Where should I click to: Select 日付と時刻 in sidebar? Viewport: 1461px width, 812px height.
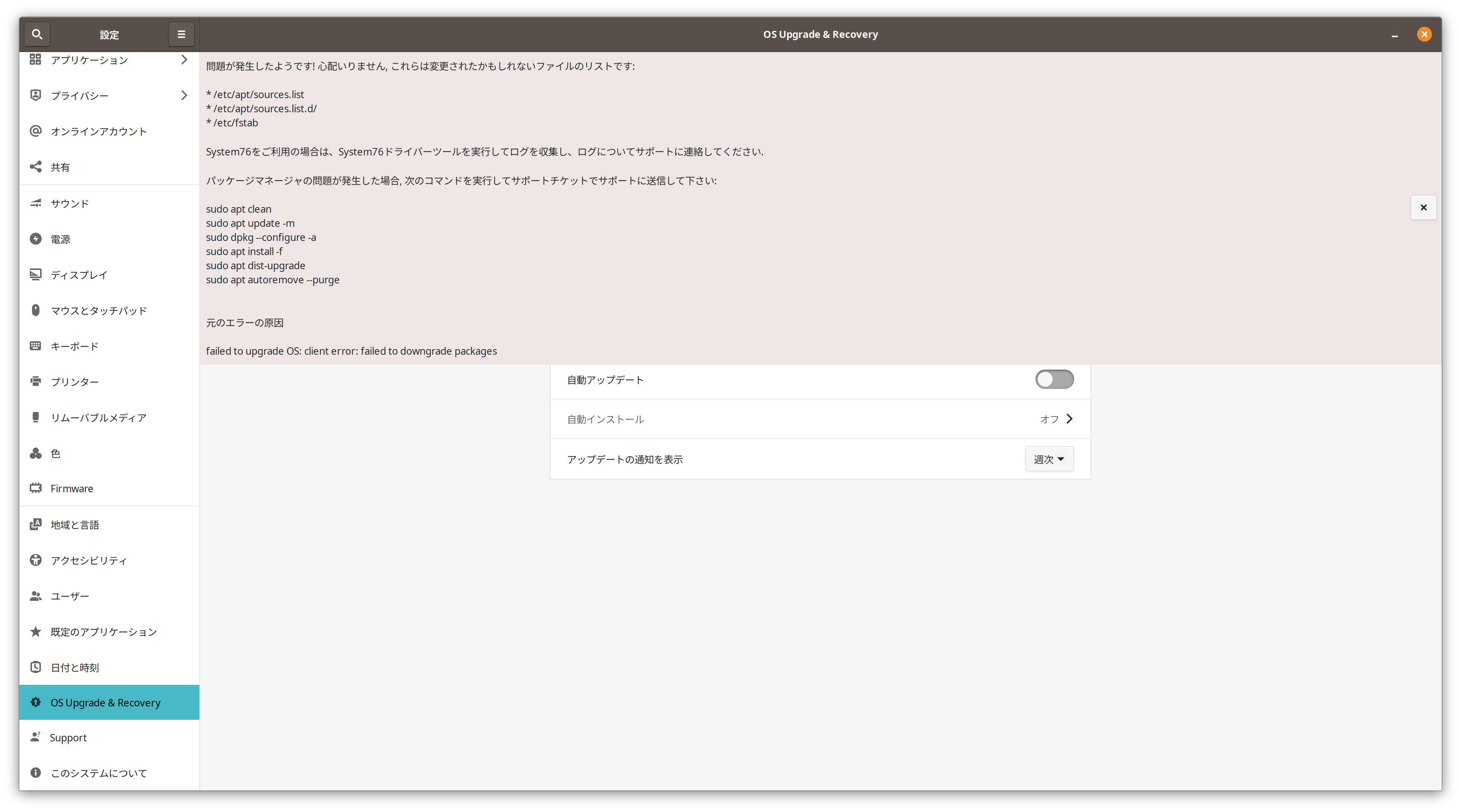tap(74, 667)
